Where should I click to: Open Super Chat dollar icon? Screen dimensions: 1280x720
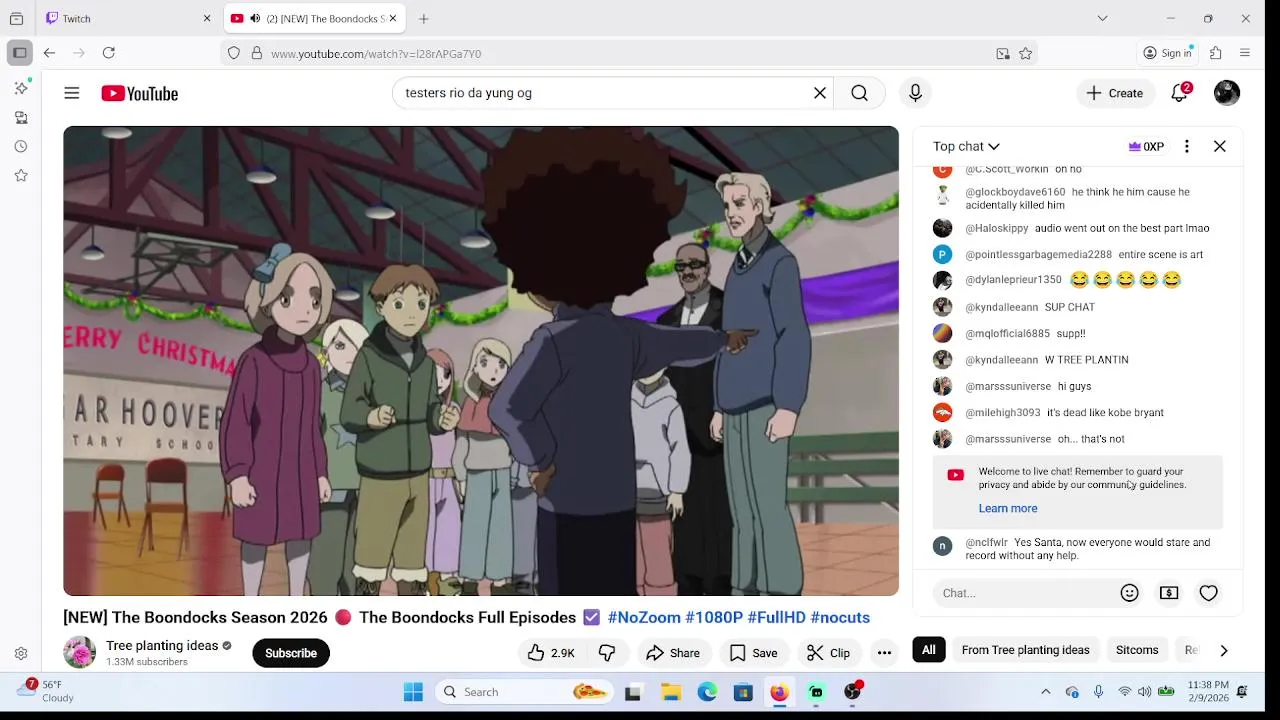[1169, 593]
